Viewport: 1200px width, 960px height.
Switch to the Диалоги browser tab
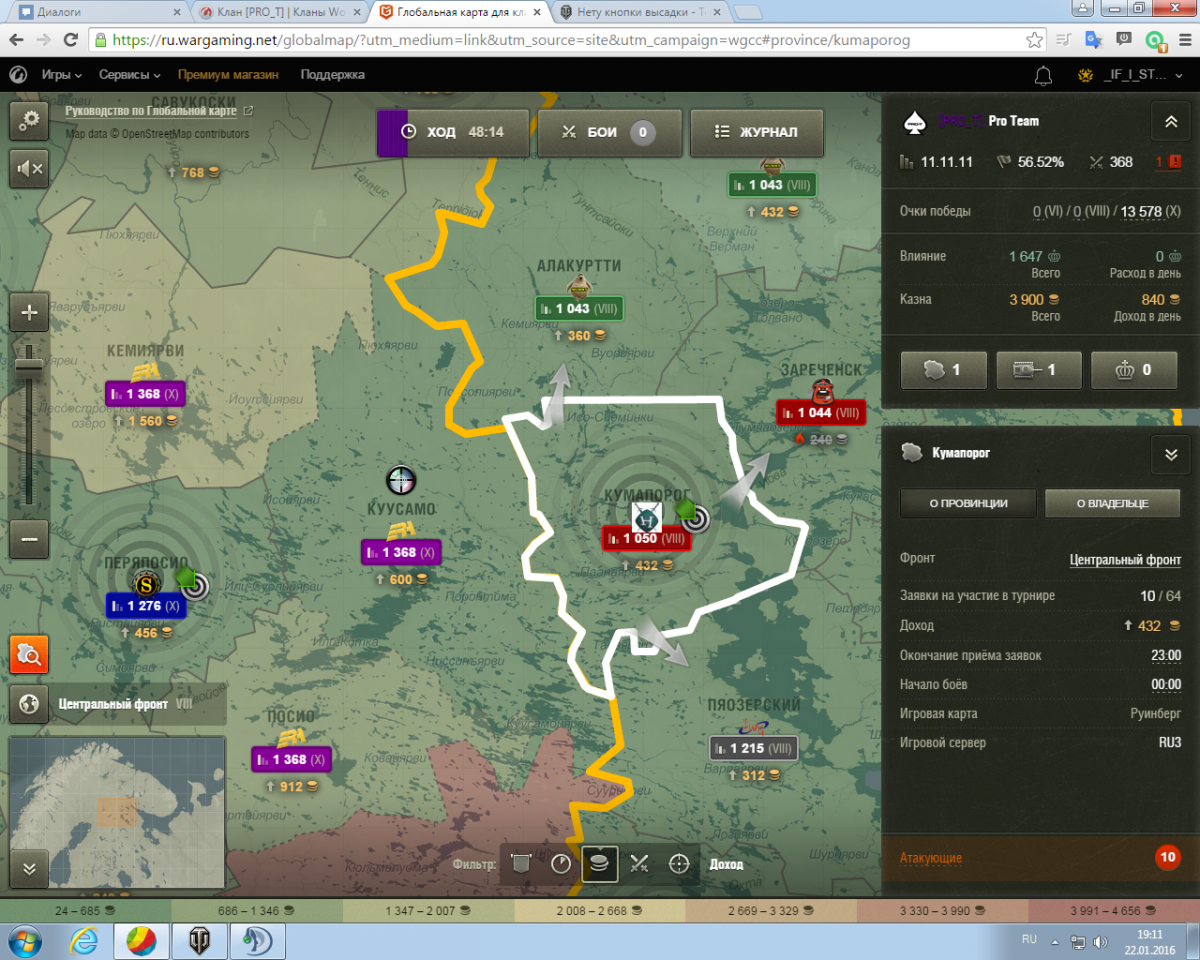tap(95, 13)
